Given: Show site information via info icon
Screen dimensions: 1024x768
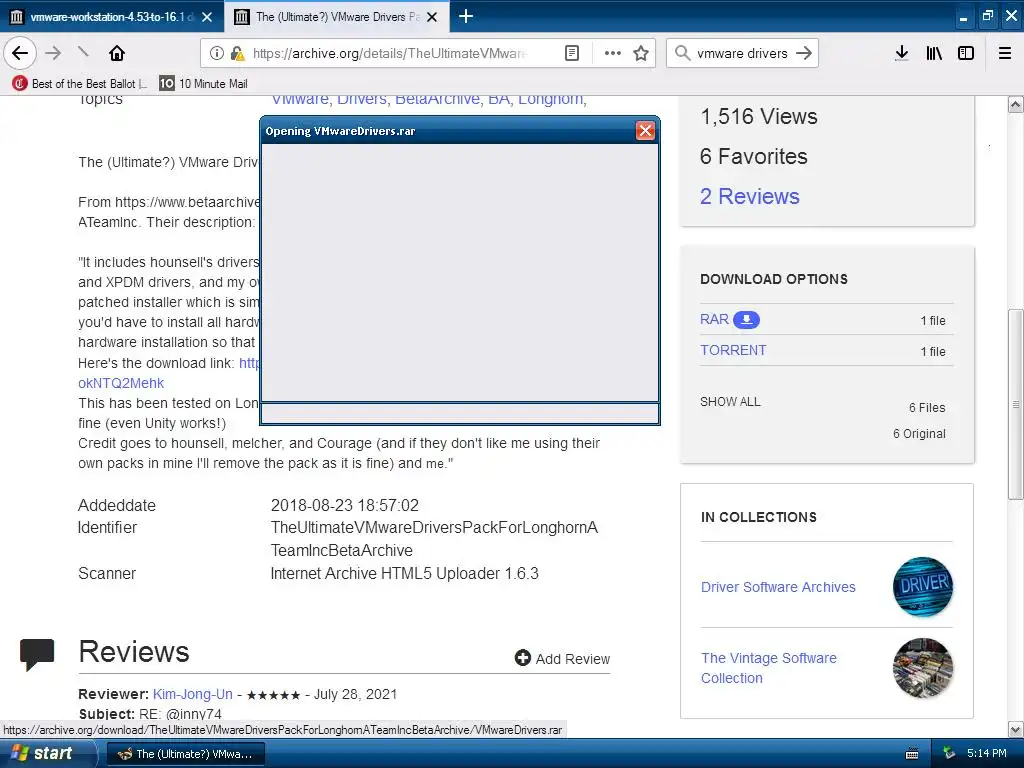Looking at the screenshot, I should [216, 53].
